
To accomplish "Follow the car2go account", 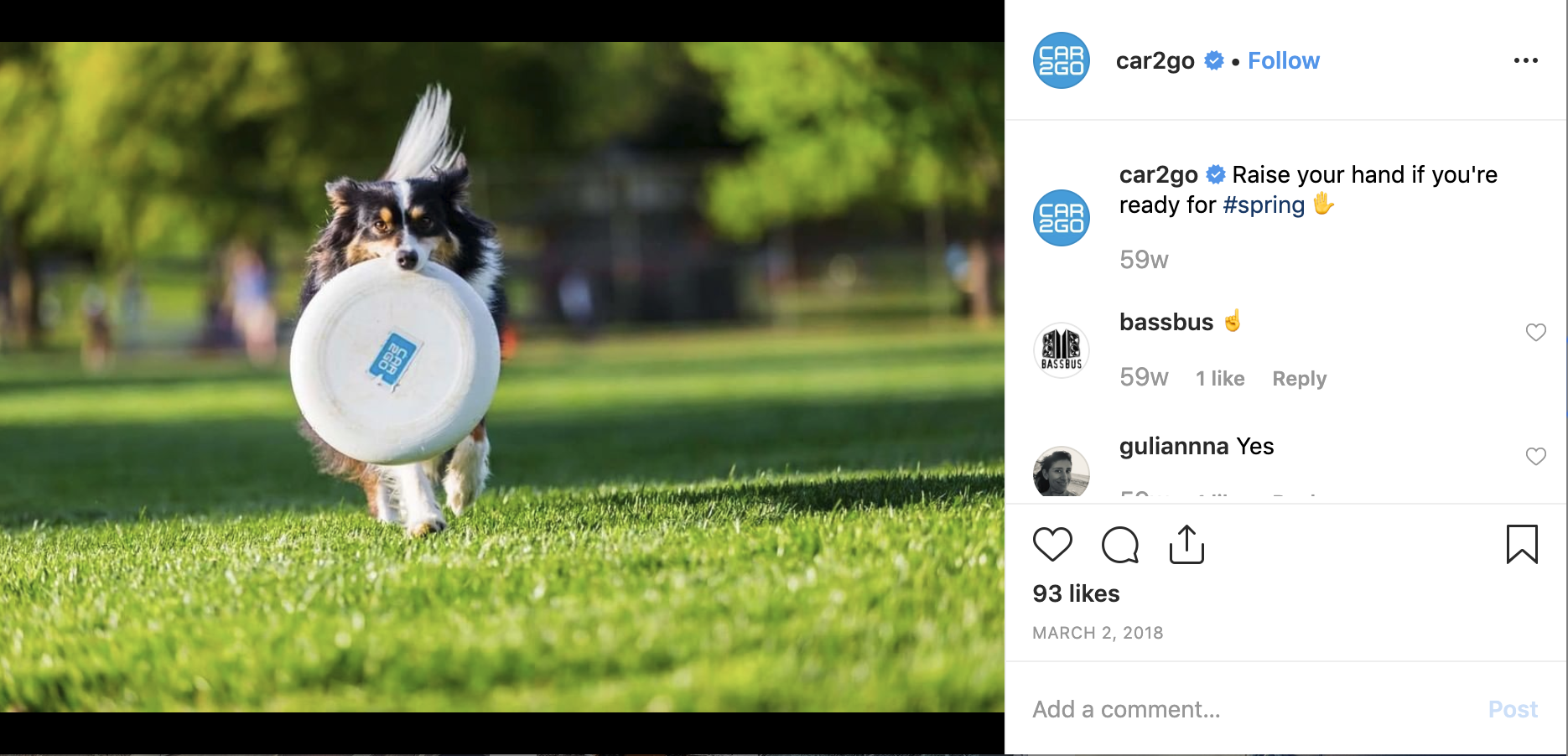I will pos(1283,60).
